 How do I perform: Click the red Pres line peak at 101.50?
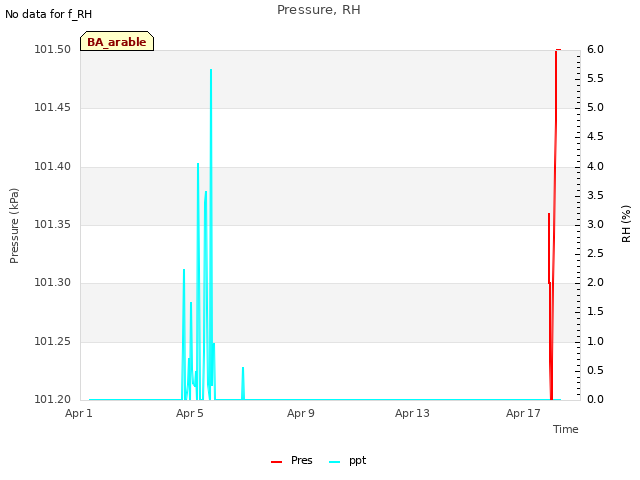tap(556, 51)
